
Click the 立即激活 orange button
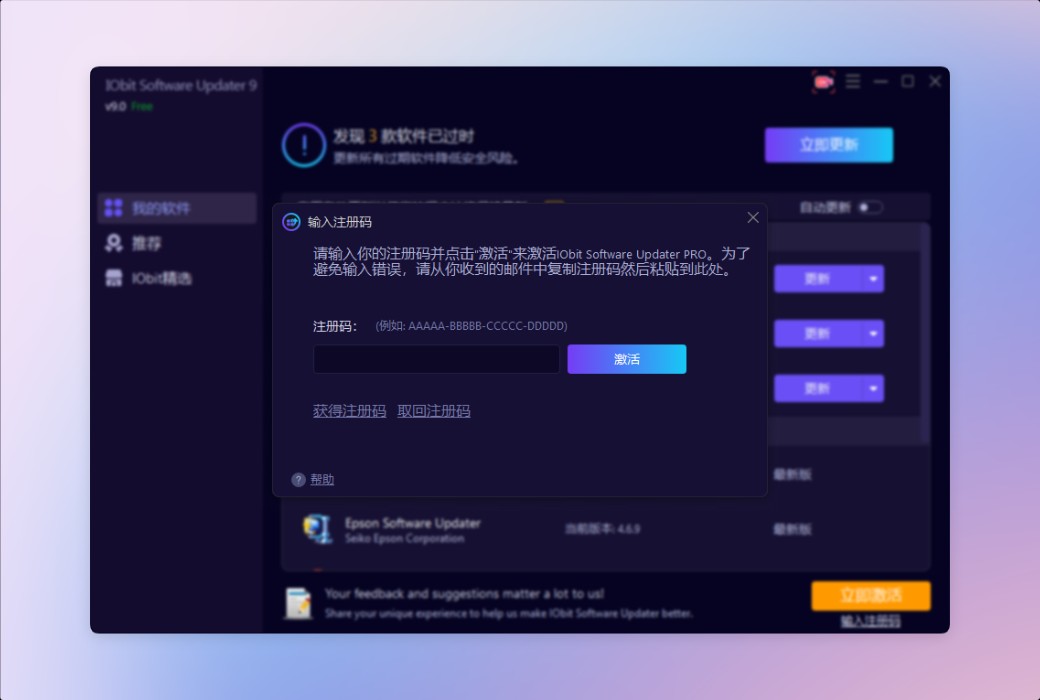[871, 595]
